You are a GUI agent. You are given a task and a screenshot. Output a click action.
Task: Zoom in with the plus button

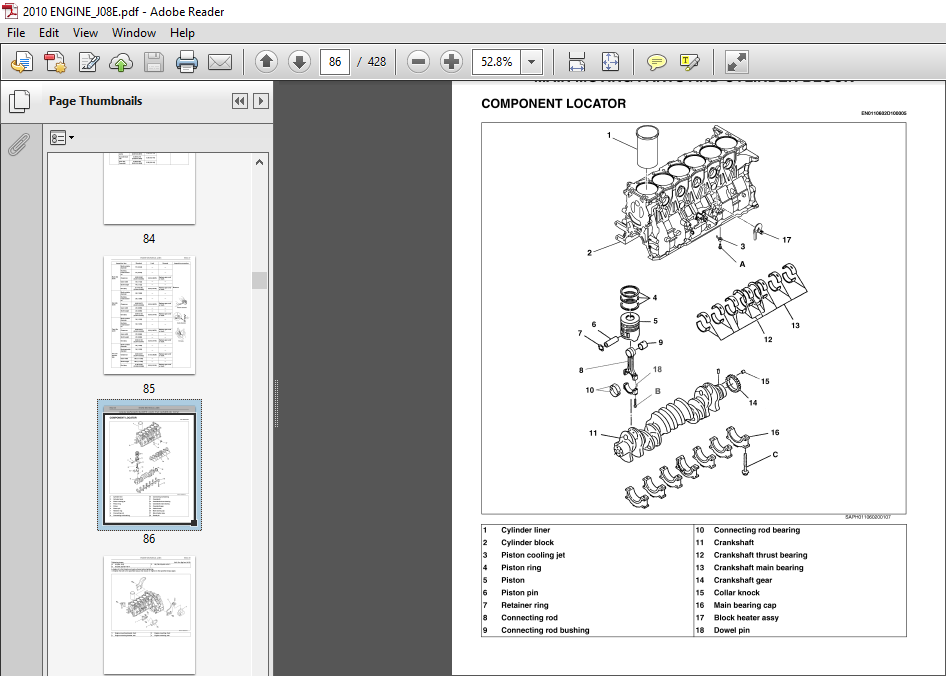(451, 62)
